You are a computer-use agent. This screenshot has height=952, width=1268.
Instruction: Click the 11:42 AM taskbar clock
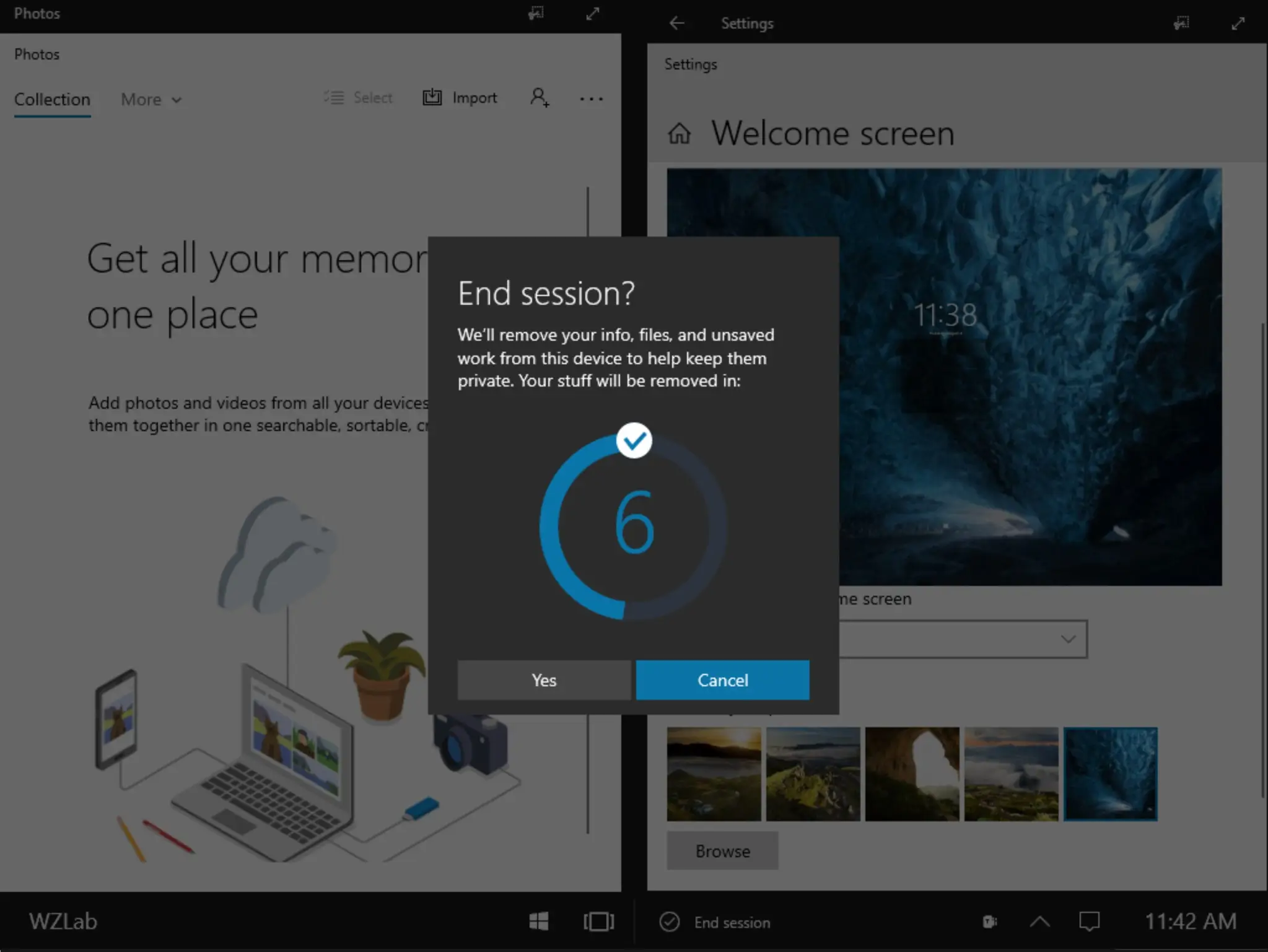coord(1190,921)
